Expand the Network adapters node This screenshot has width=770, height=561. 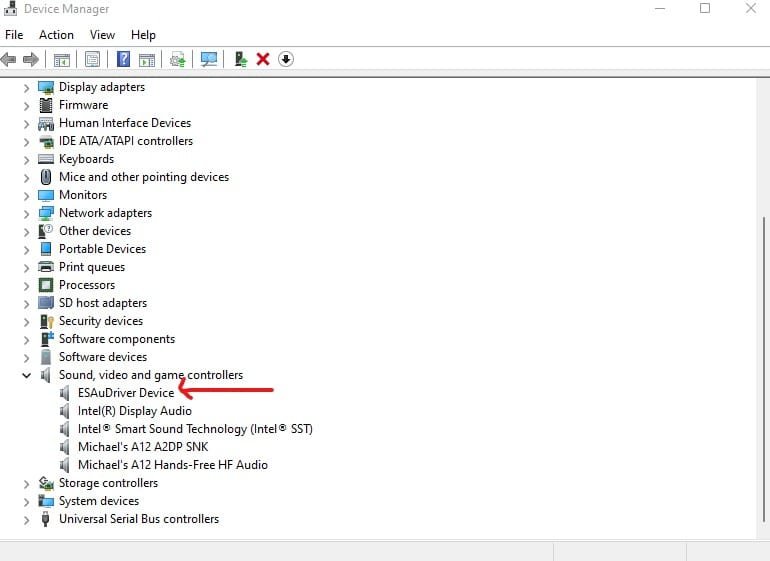[x=27, y=213]
